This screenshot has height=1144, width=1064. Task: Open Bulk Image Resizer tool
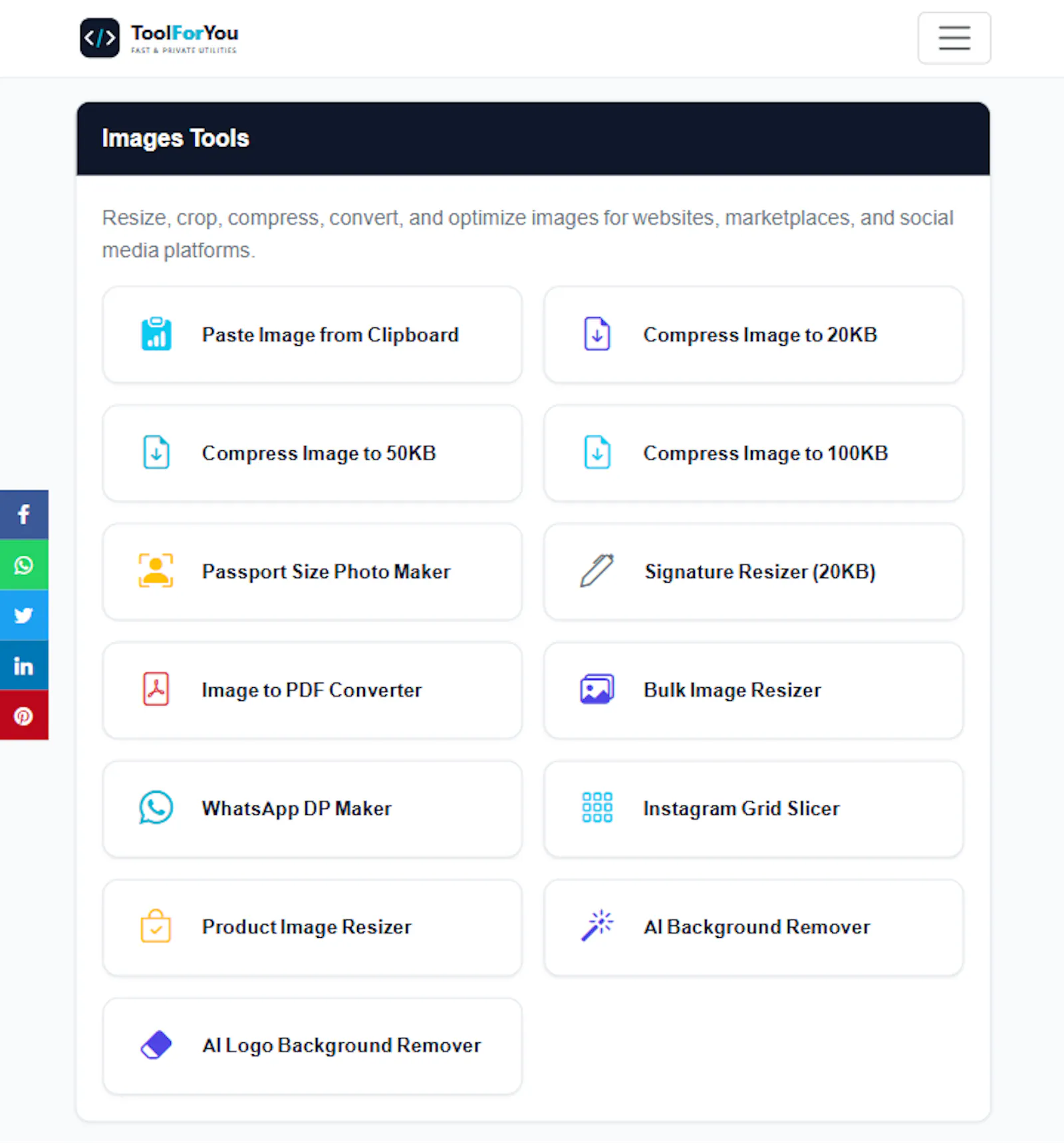tap(753, 690)
